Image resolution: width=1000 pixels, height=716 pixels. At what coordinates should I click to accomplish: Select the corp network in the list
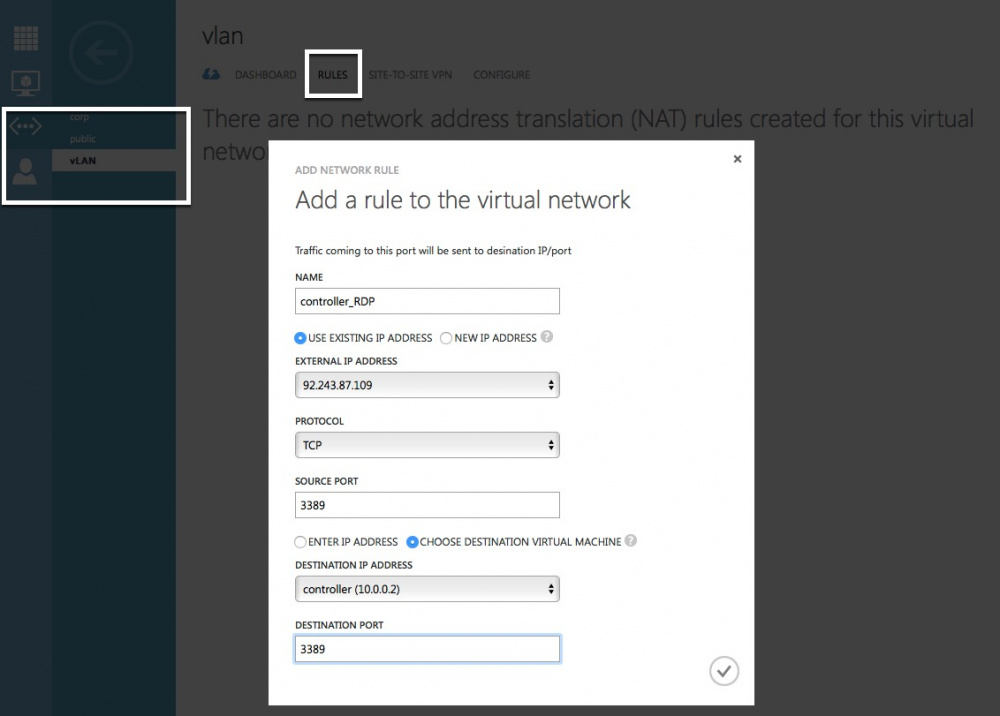pyautogui.click(x=80, y=117)
